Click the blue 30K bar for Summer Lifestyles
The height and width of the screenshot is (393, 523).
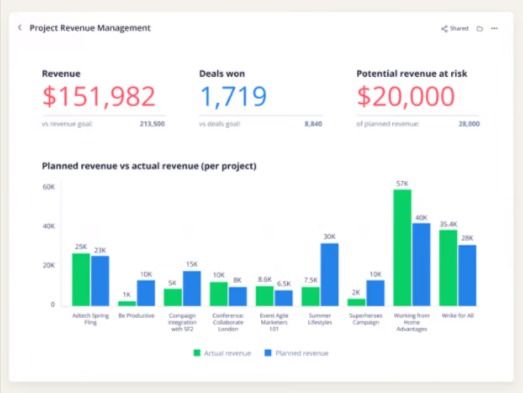[330, 275]
